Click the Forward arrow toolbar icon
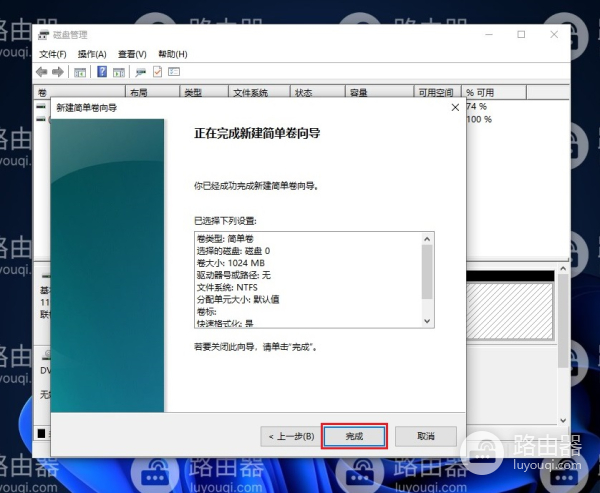The width and height of the screenshot is (600, 493). click(x=58, y=72)
